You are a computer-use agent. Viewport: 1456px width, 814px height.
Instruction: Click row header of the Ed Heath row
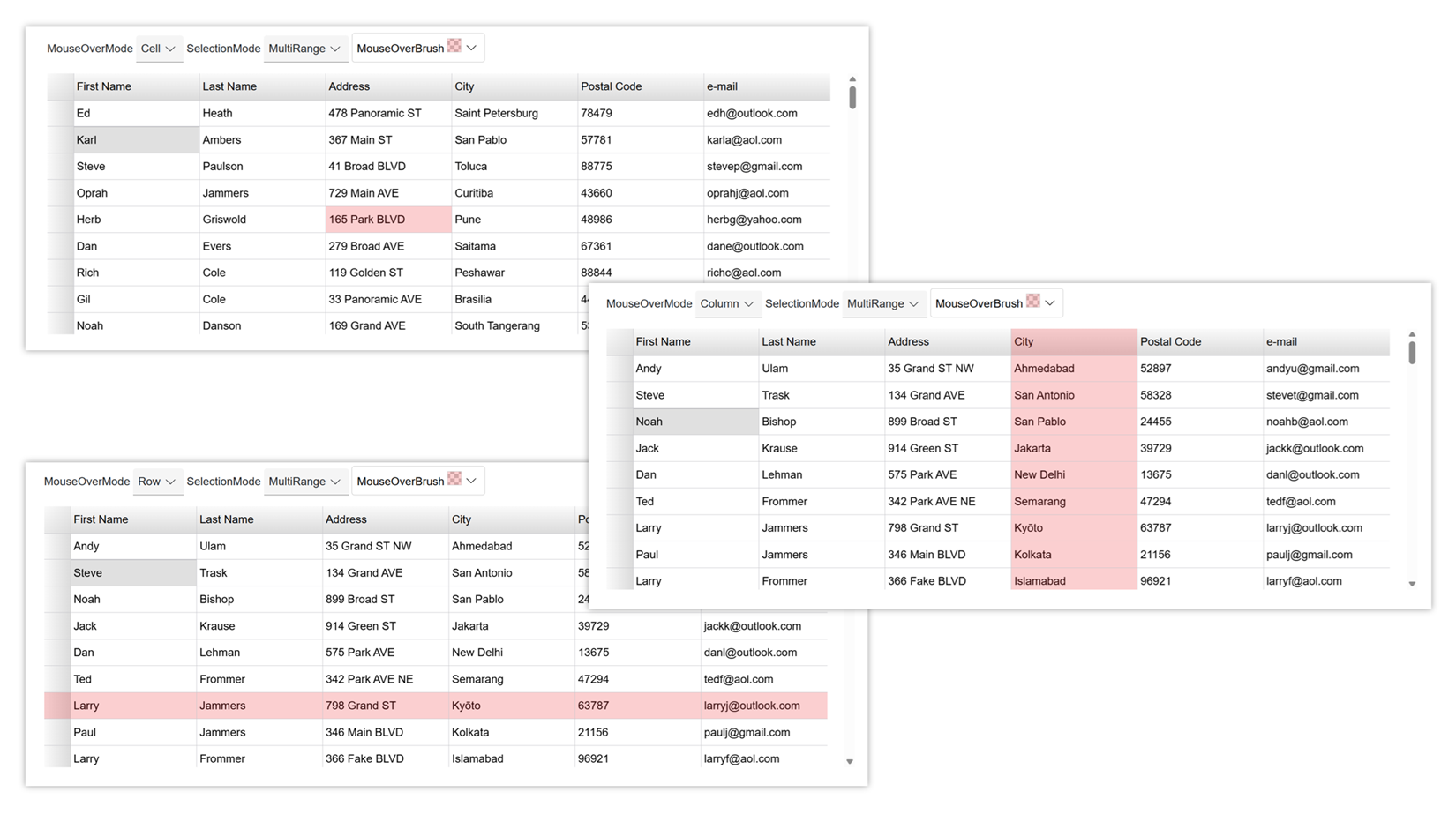(60, 113)
